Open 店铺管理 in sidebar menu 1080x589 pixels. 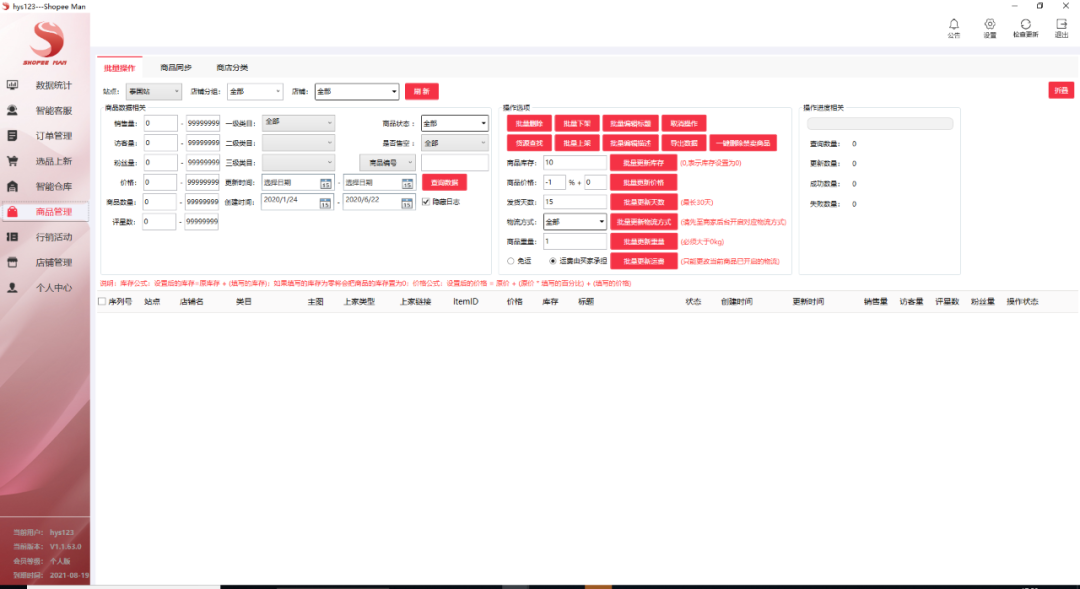pyautogui.click(x=54, y=262)
